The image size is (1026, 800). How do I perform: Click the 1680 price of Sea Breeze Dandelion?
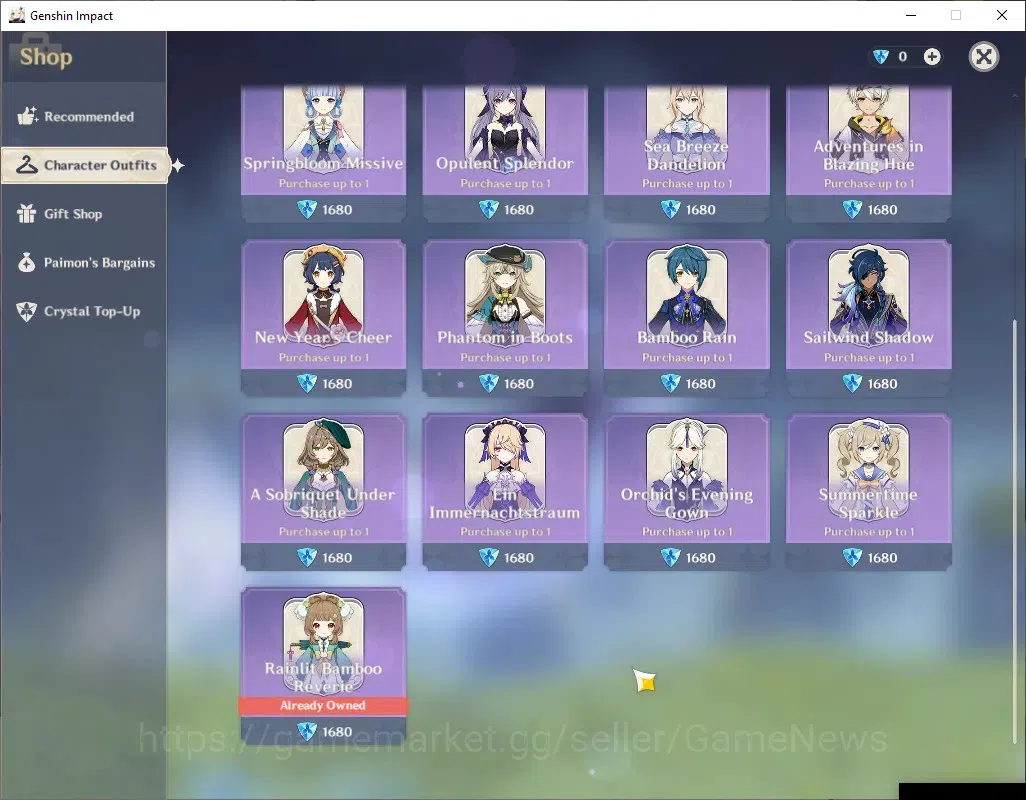click(x=701, y=210)
